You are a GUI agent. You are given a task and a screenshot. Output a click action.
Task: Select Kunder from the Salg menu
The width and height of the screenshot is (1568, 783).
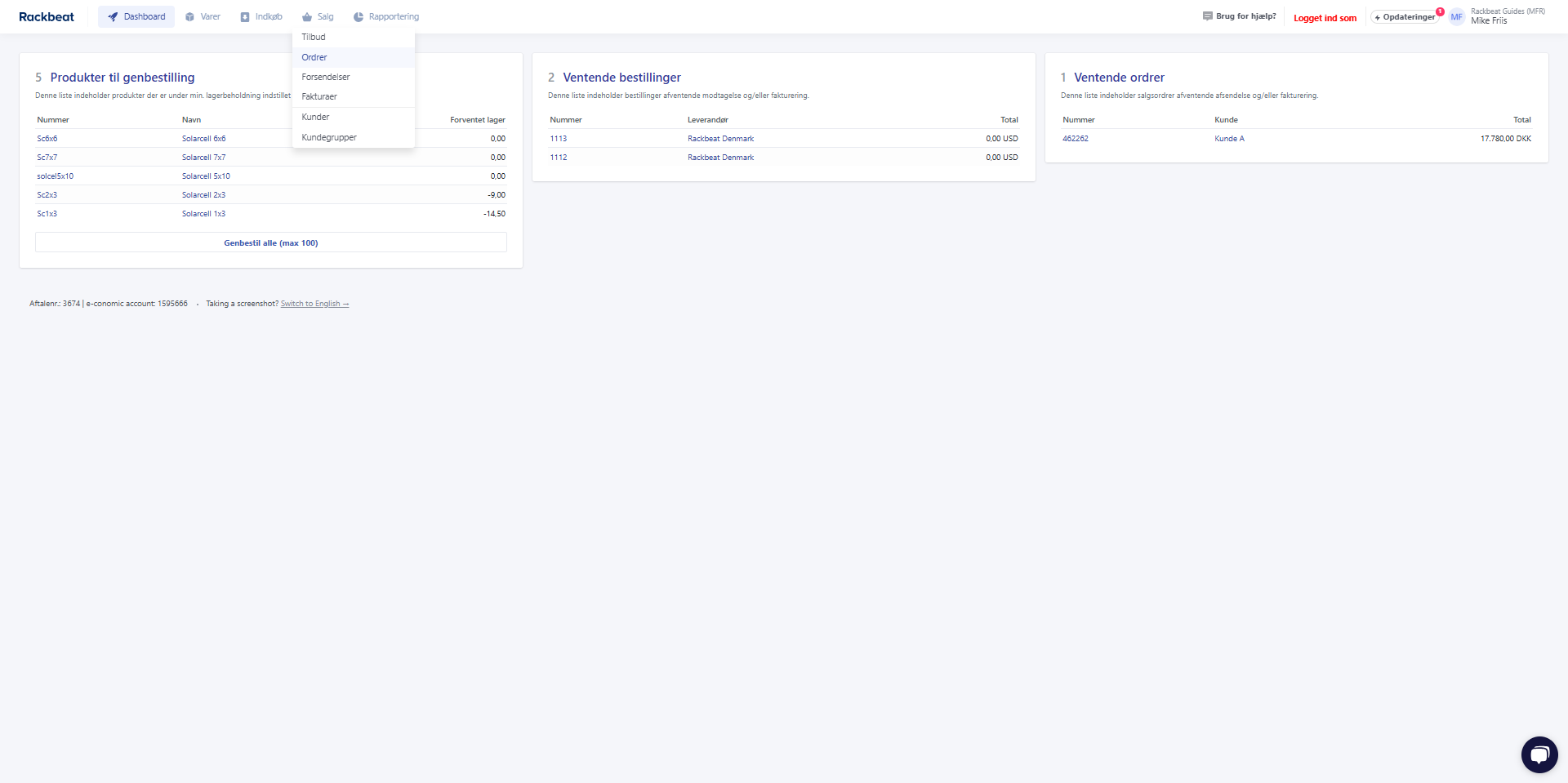click(x=354, y=117)
